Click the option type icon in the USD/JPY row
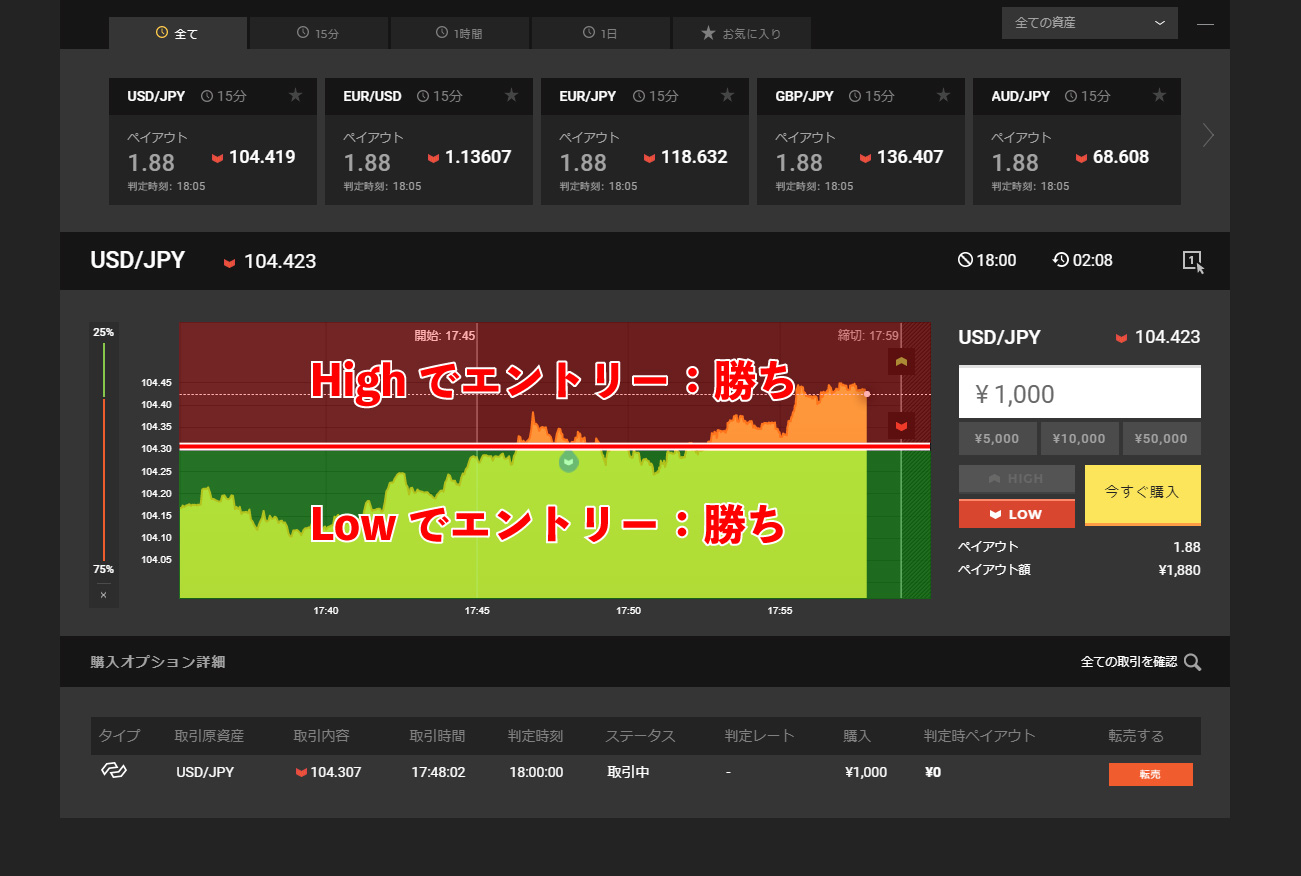The image size is (1301, 876). click(x=112, y=771)
